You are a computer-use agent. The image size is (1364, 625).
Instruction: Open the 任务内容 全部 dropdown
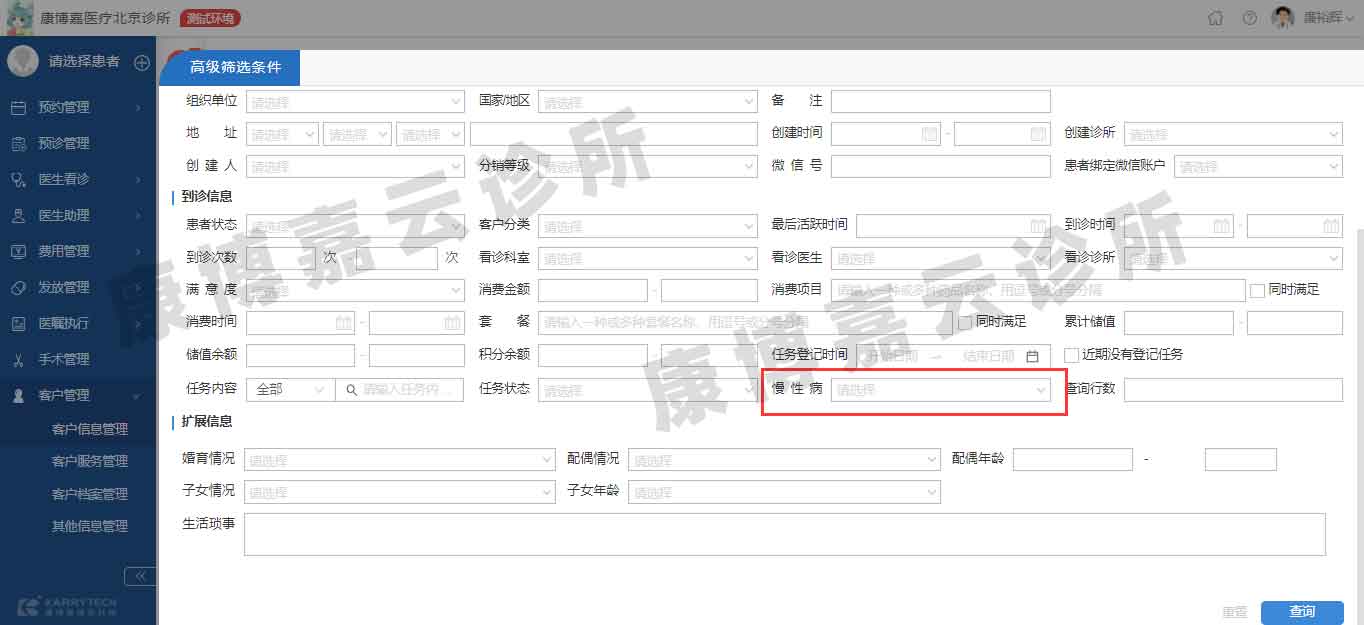point(290,390)
